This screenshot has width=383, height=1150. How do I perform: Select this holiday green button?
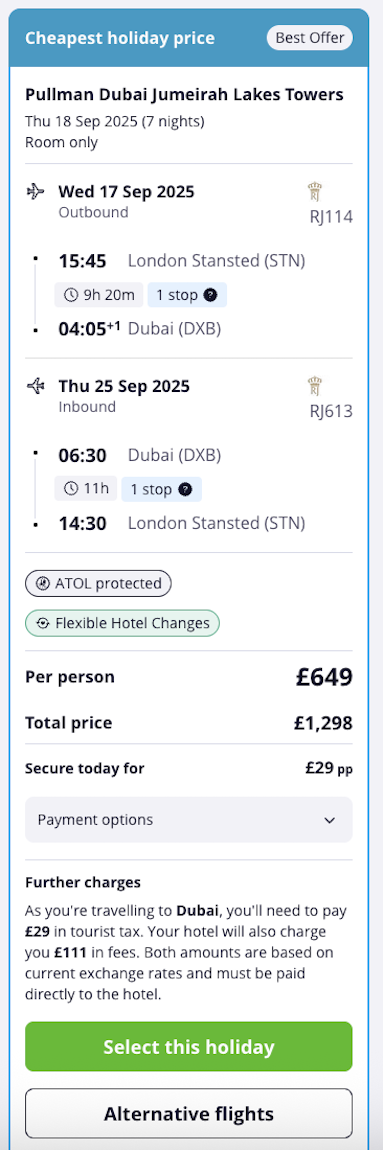point(189,1047)
